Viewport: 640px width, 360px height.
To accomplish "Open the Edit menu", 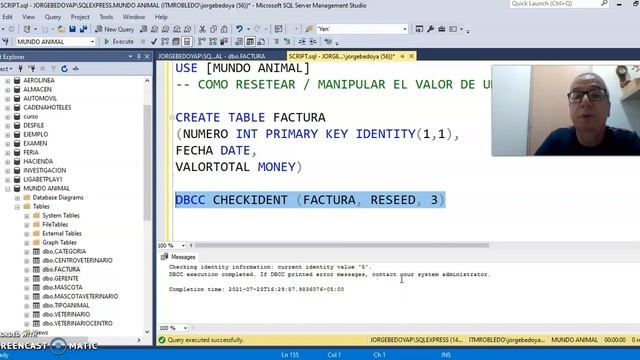I will (x=7, y=17).
